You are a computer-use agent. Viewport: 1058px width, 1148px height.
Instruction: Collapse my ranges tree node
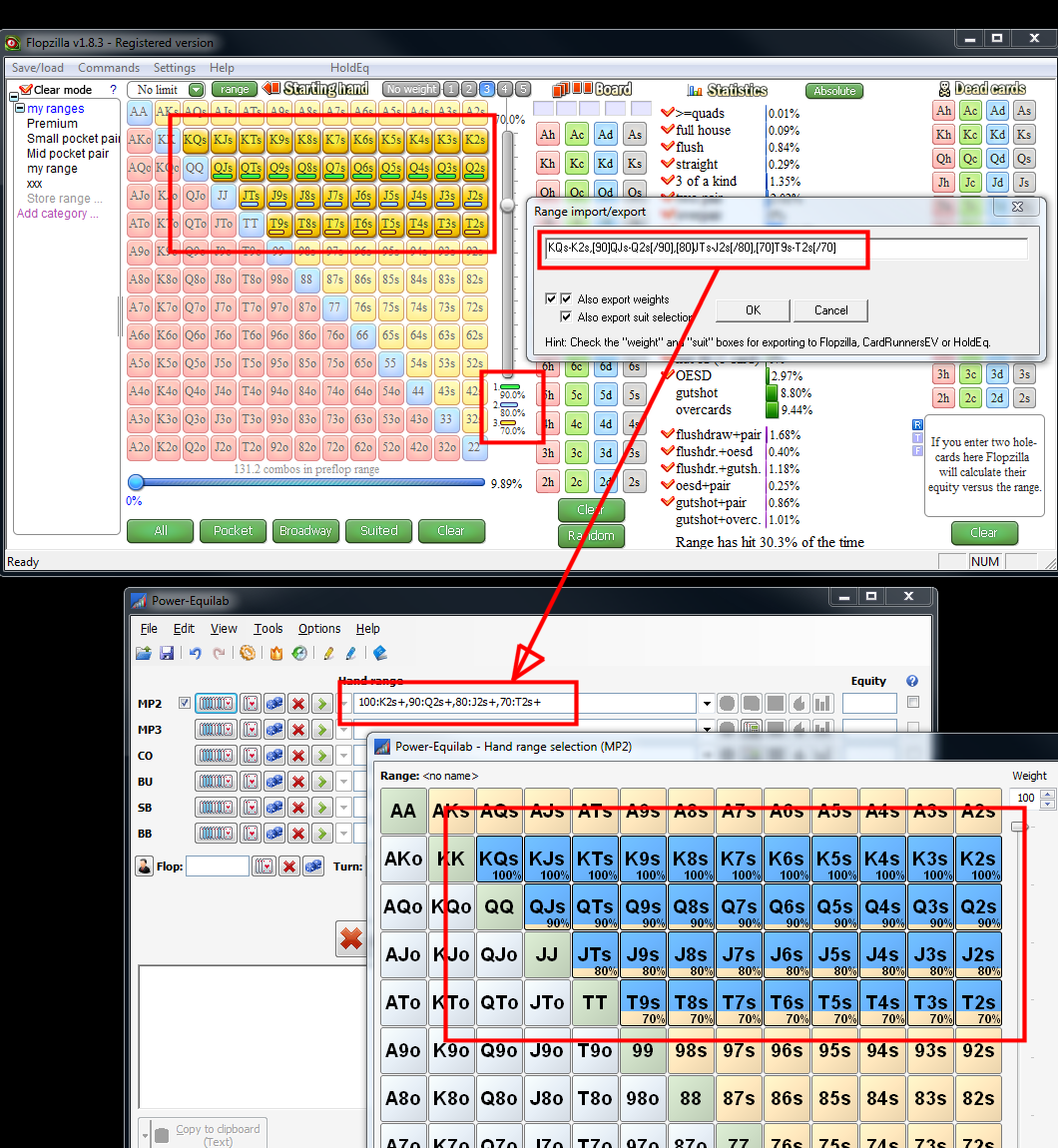click(x=21, y=109)
